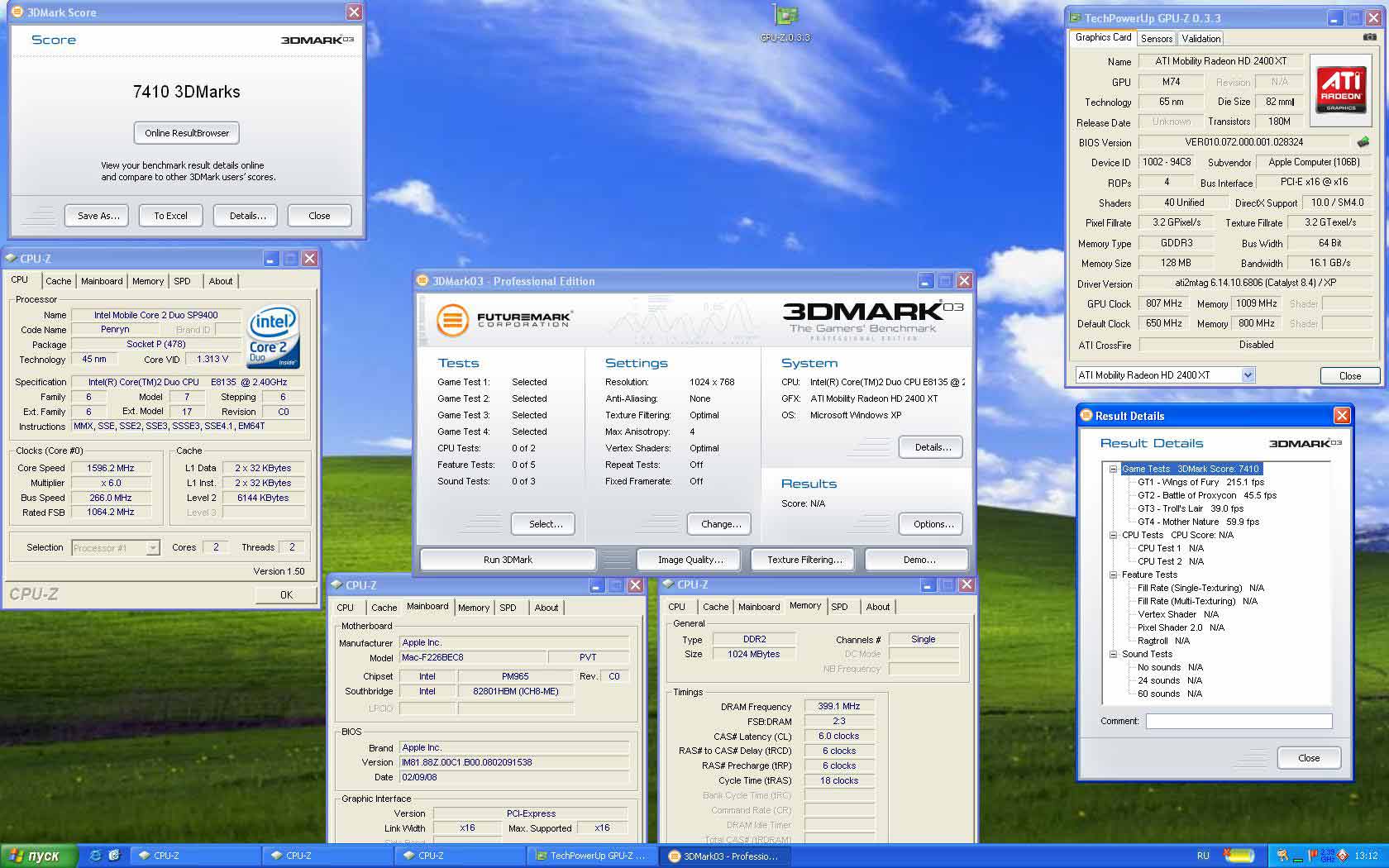Image resolution: width=1389 pixels, height=868 pixels.
Task: Click the 7410 3DMarks score text
Action: (187, 92)
